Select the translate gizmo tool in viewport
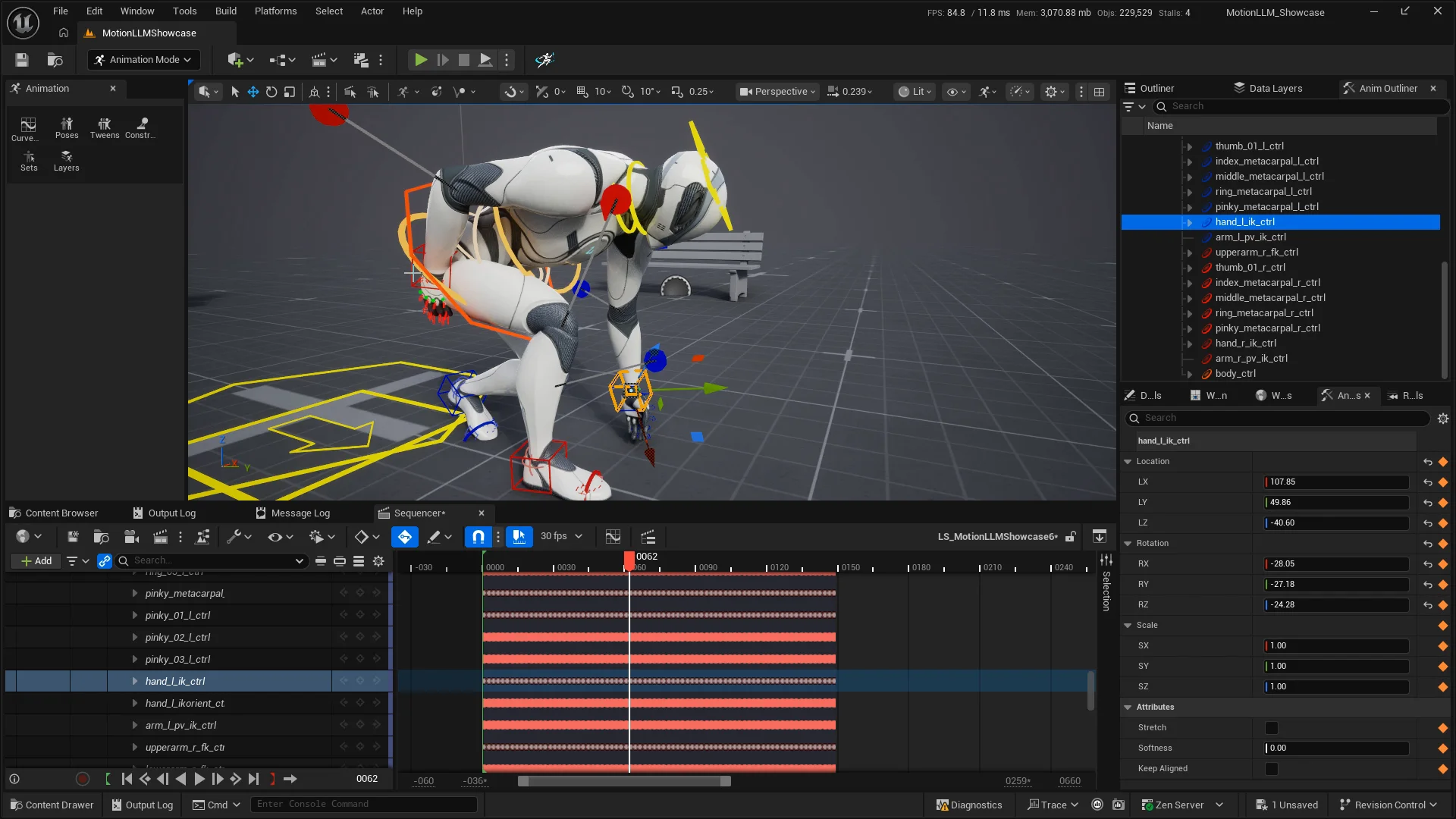The image size is (1456, 819). point(253,92)
